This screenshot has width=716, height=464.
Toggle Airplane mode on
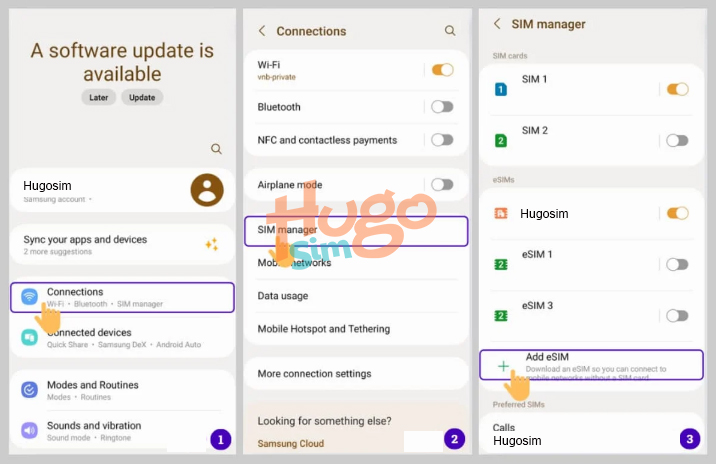click(x=442, y=185)
